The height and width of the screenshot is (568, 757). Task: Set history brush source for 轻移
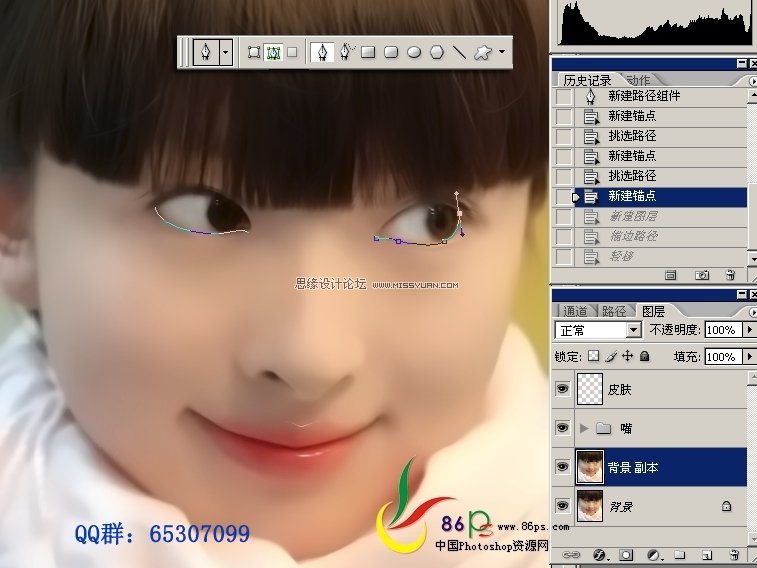[563, 257]
